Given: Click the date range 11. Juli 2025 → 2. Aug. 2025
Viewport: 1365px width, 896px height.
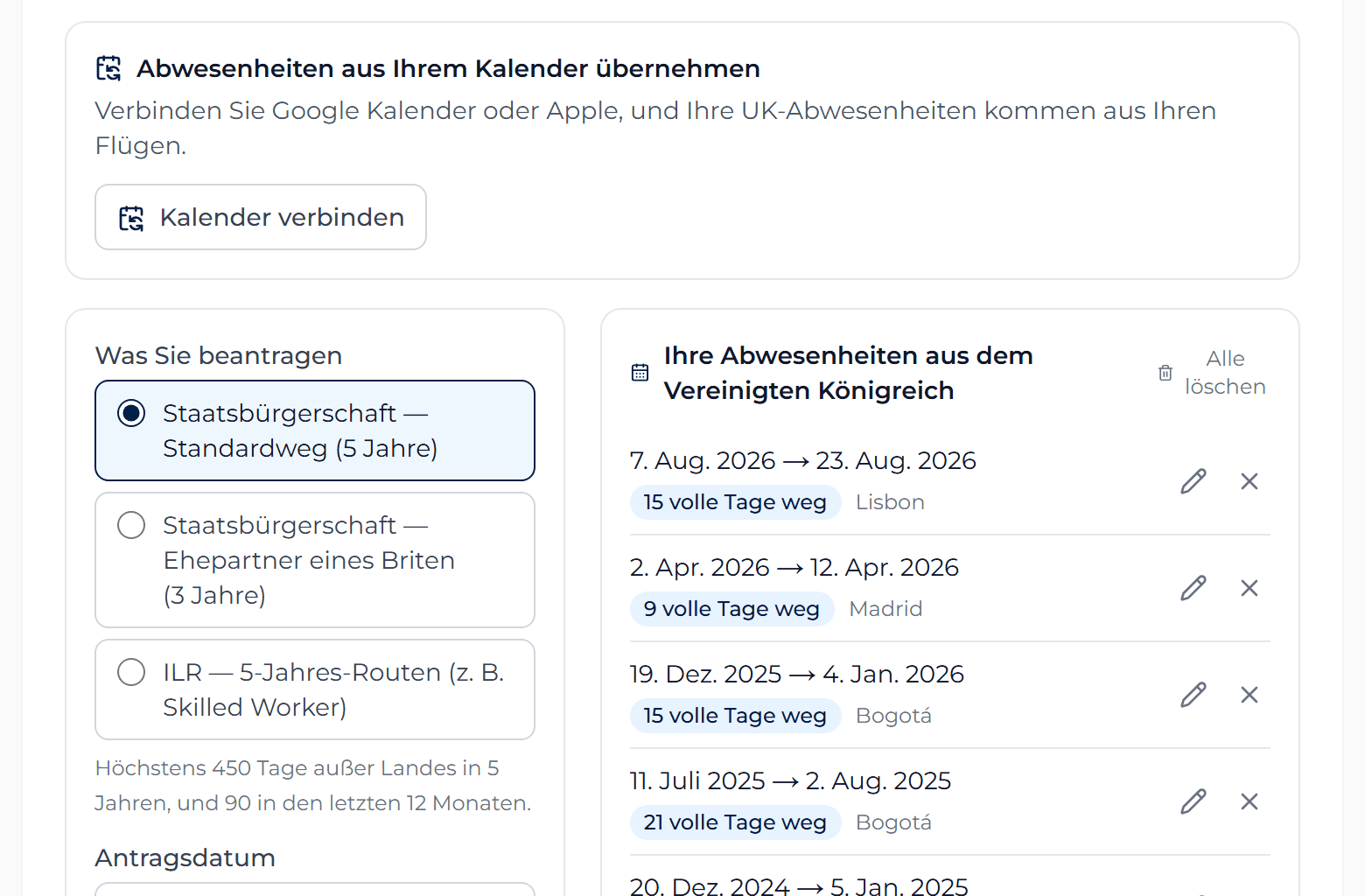Looking at the screenshot, I should tap(790, 780).
